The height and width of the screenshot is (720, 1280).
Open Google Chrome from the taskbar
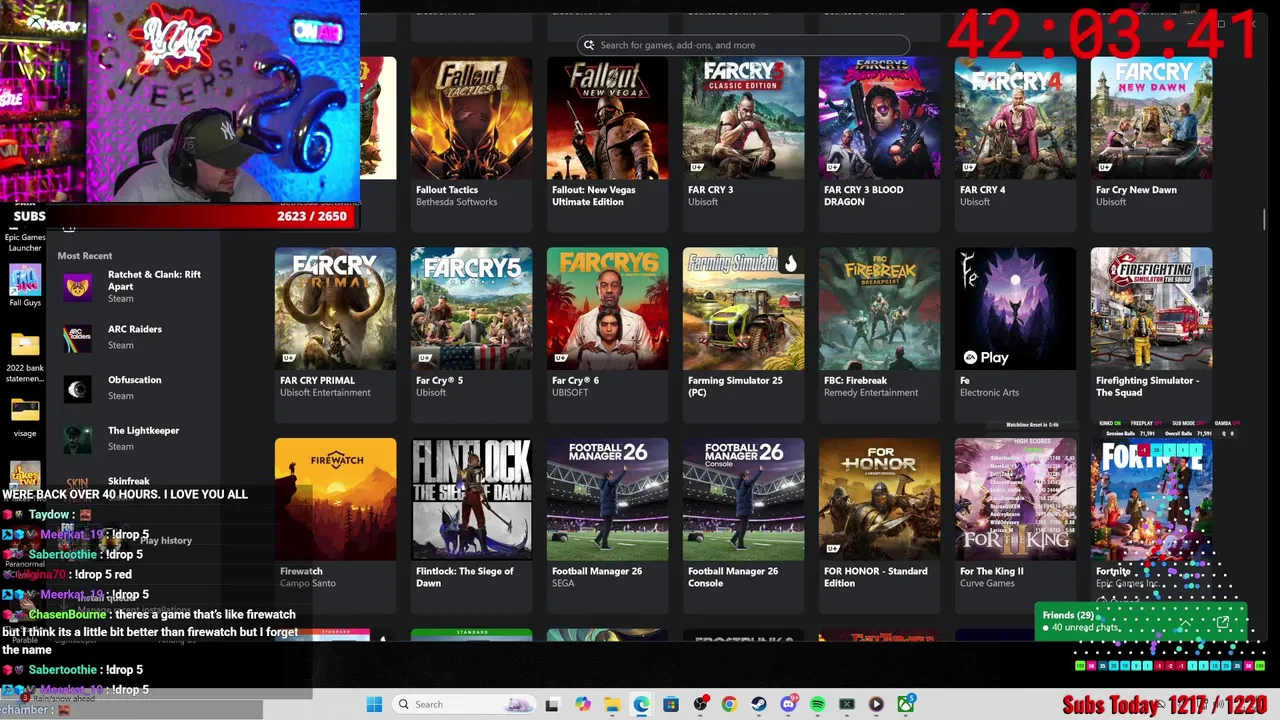[x=729, y=704]
